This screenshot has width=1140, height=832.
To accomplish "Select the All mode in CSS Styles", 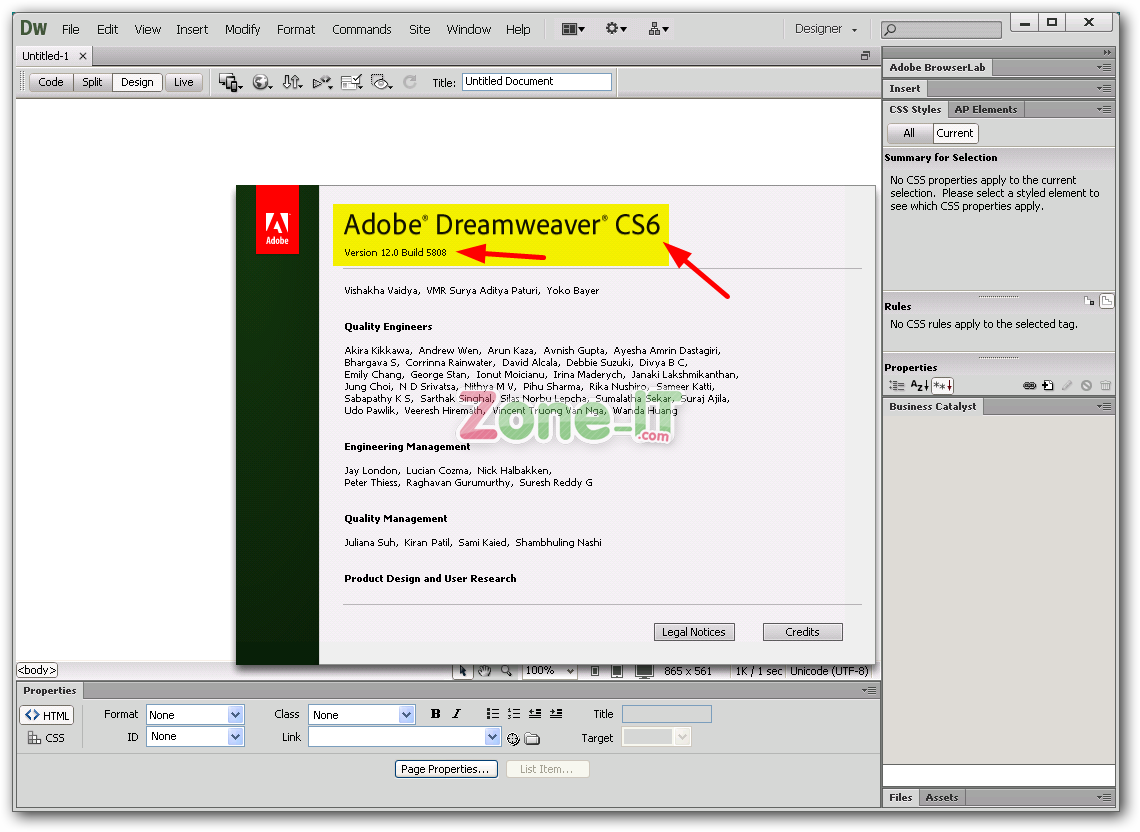I will coord(910,133).
